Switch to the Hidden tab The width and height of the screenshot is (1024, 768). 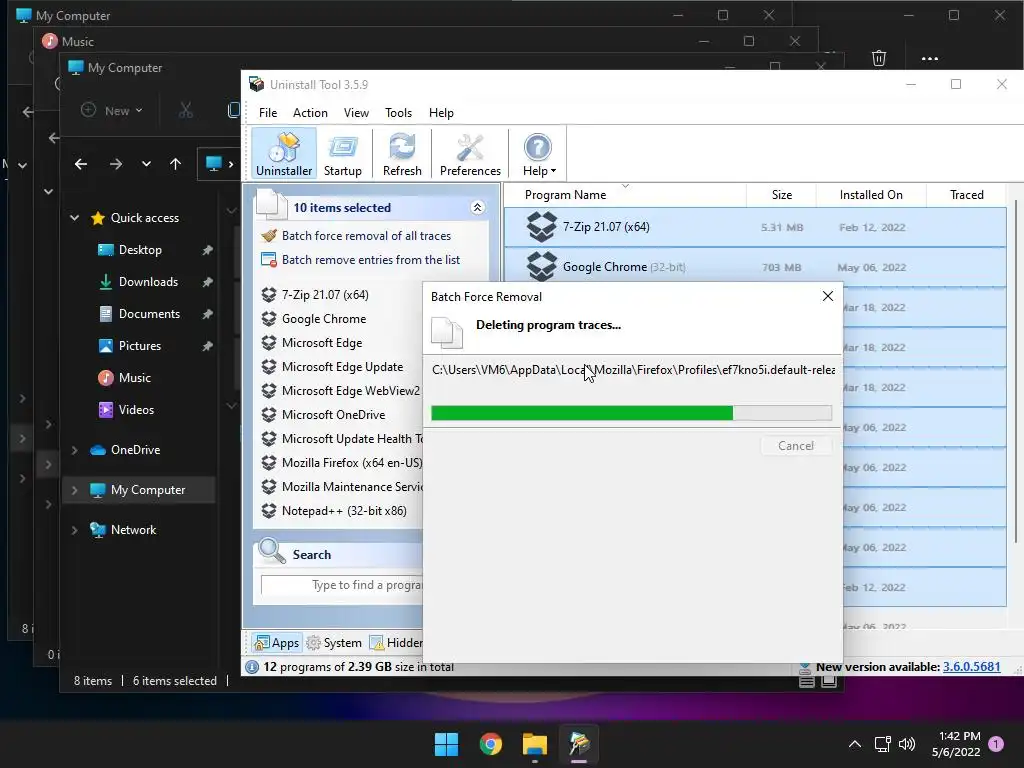tap(396, 643)
